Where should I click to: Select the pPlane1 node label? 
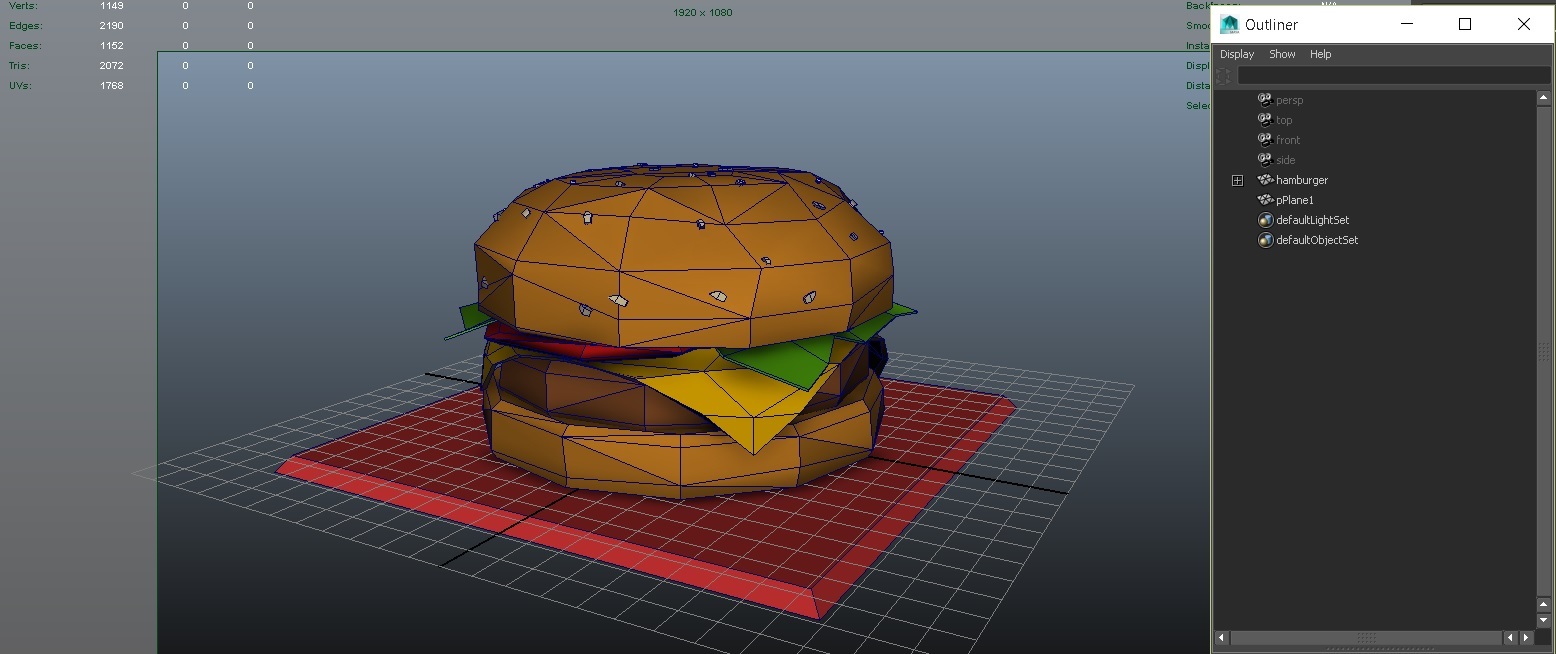(x=1295, y=200)
